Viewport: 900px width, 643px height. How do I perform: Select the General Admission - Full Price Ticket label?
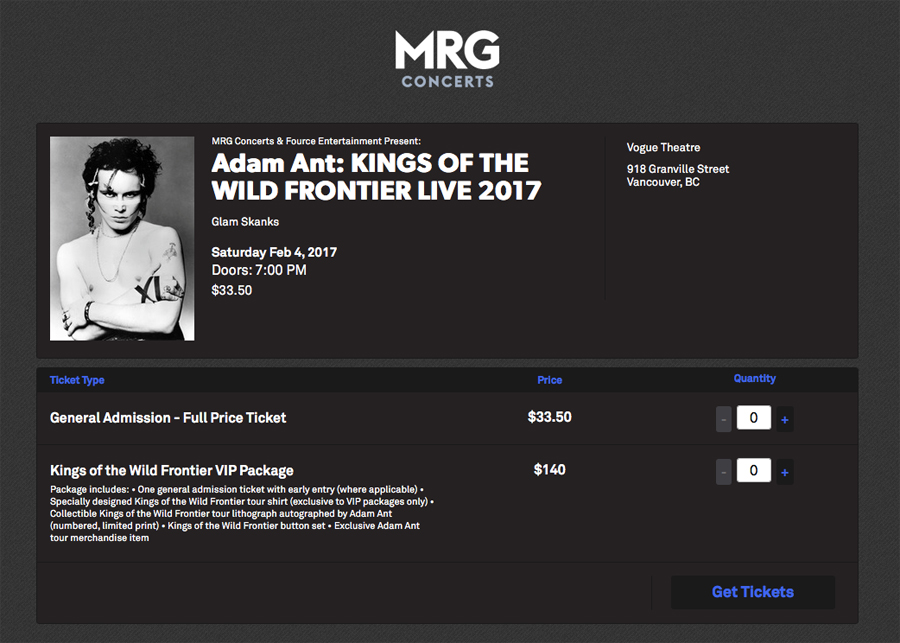(168, 418)
